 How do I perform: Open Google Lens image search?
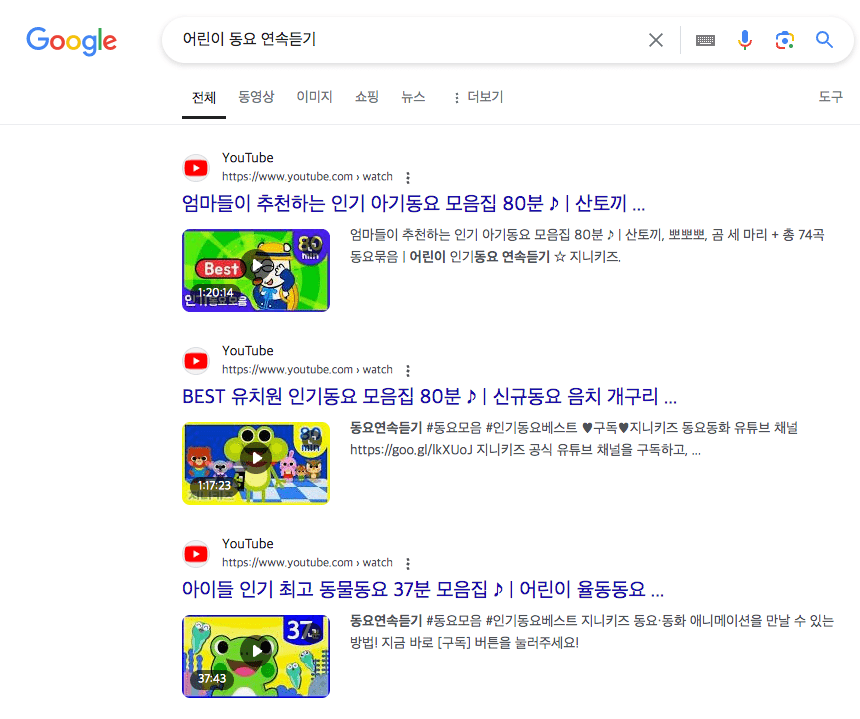coord(784,40)
